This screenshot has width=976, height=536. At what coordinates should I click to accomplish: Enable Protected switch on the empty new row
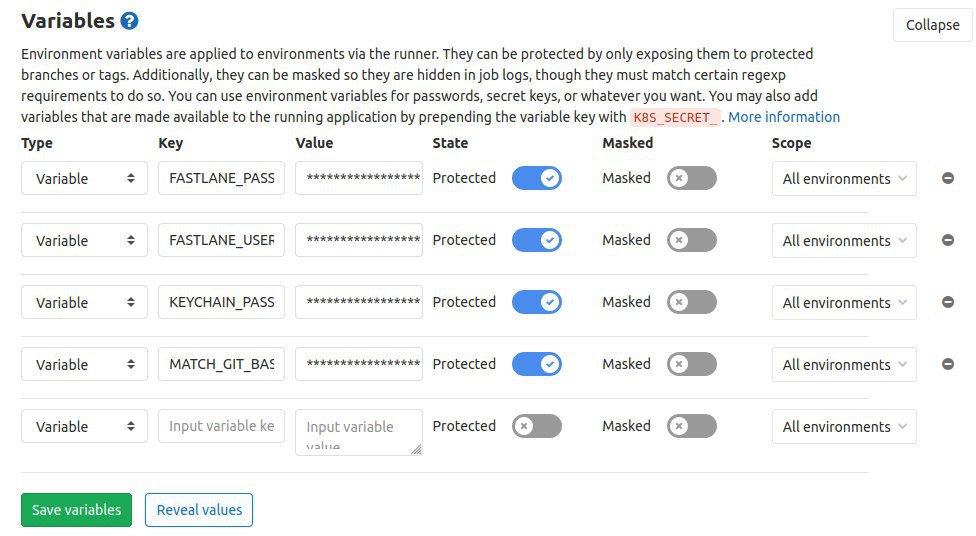point(537,426)
